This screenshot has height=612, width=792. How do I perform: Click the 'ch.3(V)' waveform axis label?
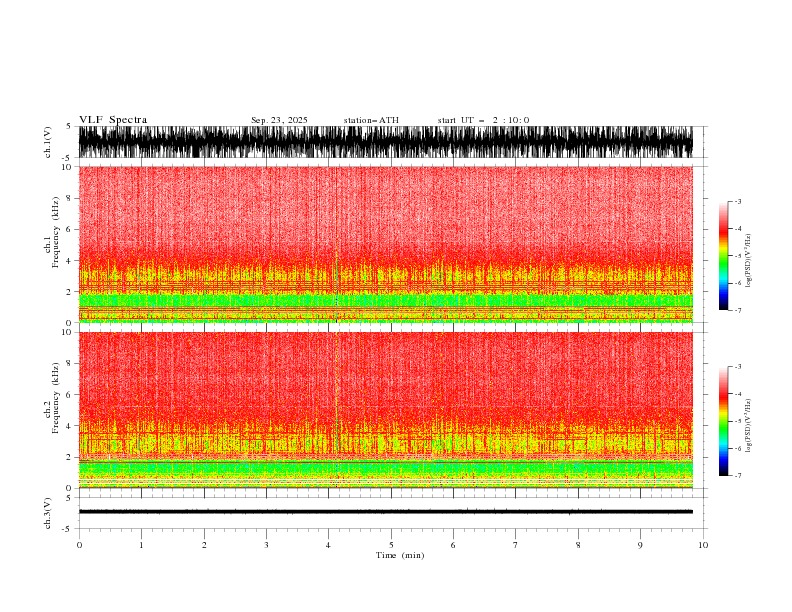48,513
